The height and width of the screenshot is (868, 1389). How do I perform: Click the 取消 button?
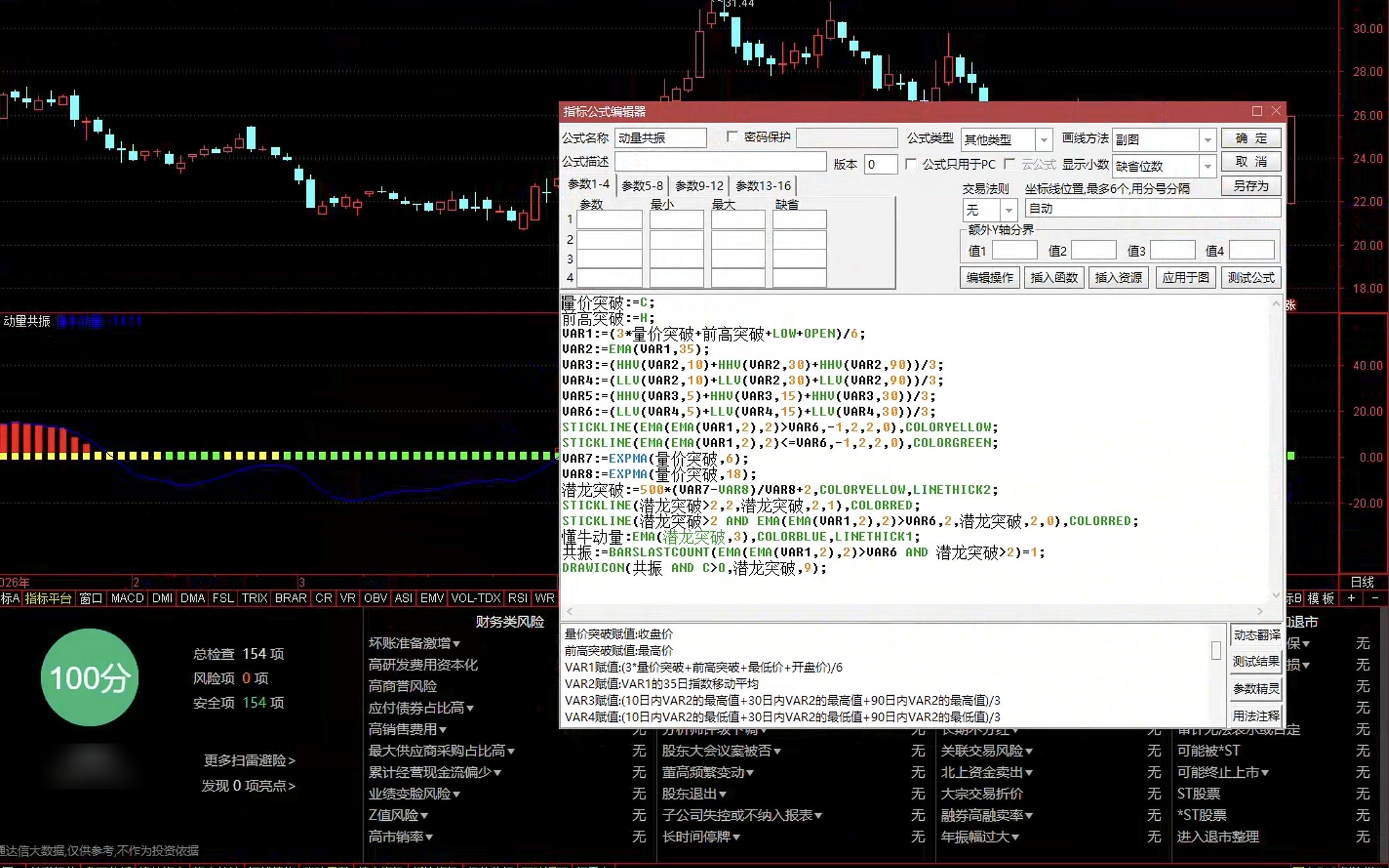tap(1251, 162)
